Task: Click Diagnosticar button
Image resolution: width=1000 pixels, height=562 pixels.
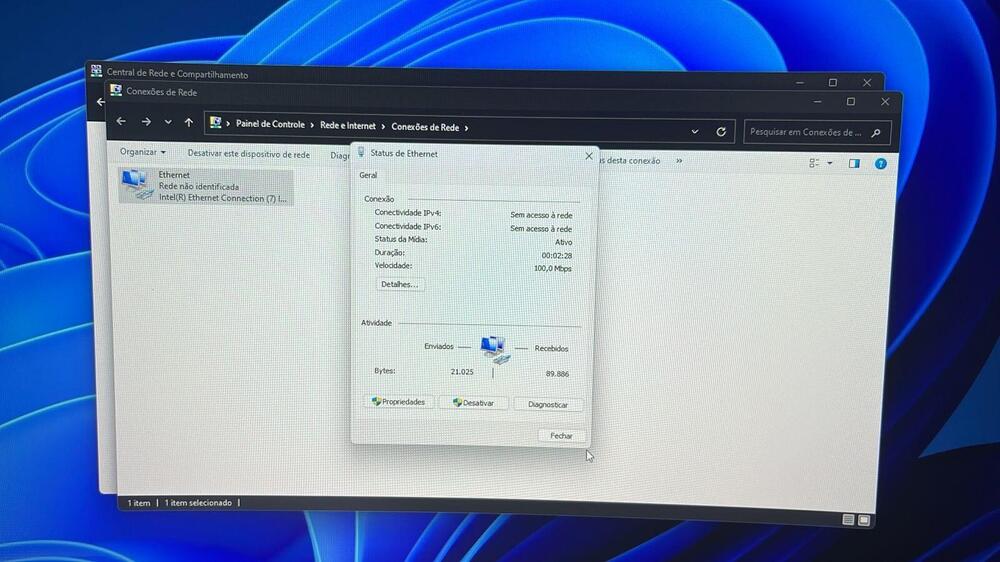Action: click(548, 404)
